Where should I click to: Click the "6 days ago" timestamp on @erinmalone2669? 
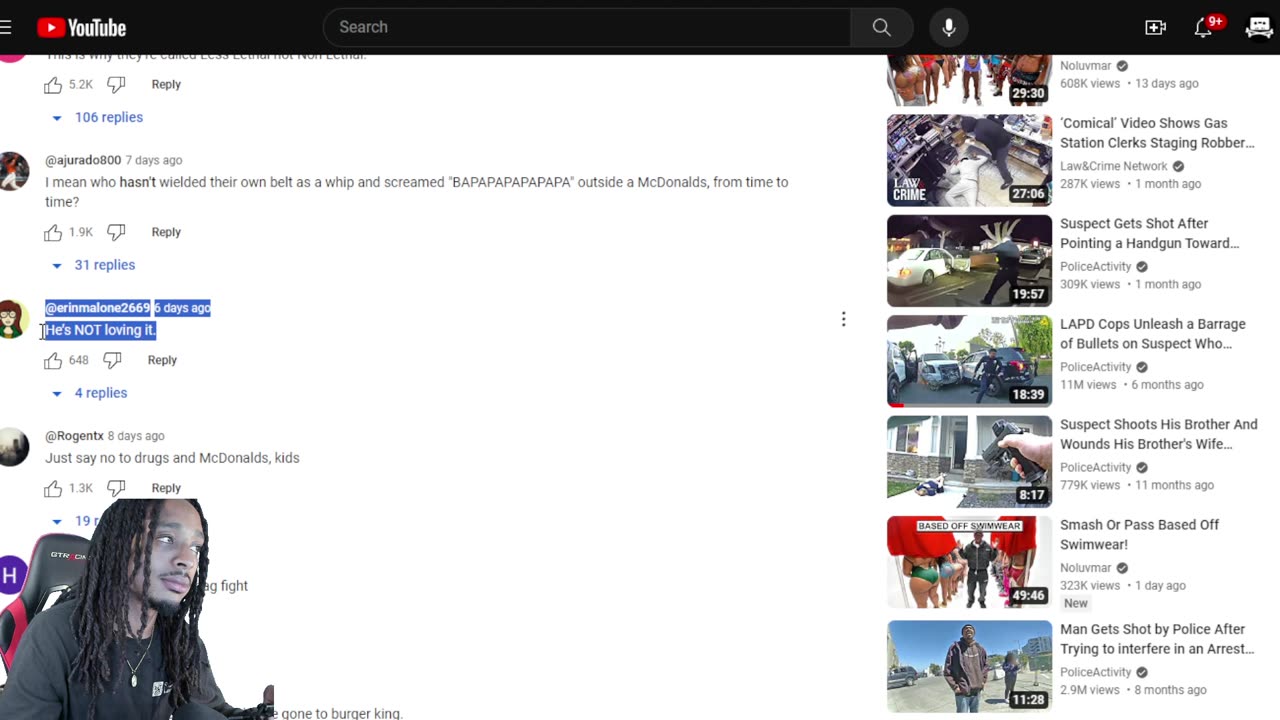(182, 308)
